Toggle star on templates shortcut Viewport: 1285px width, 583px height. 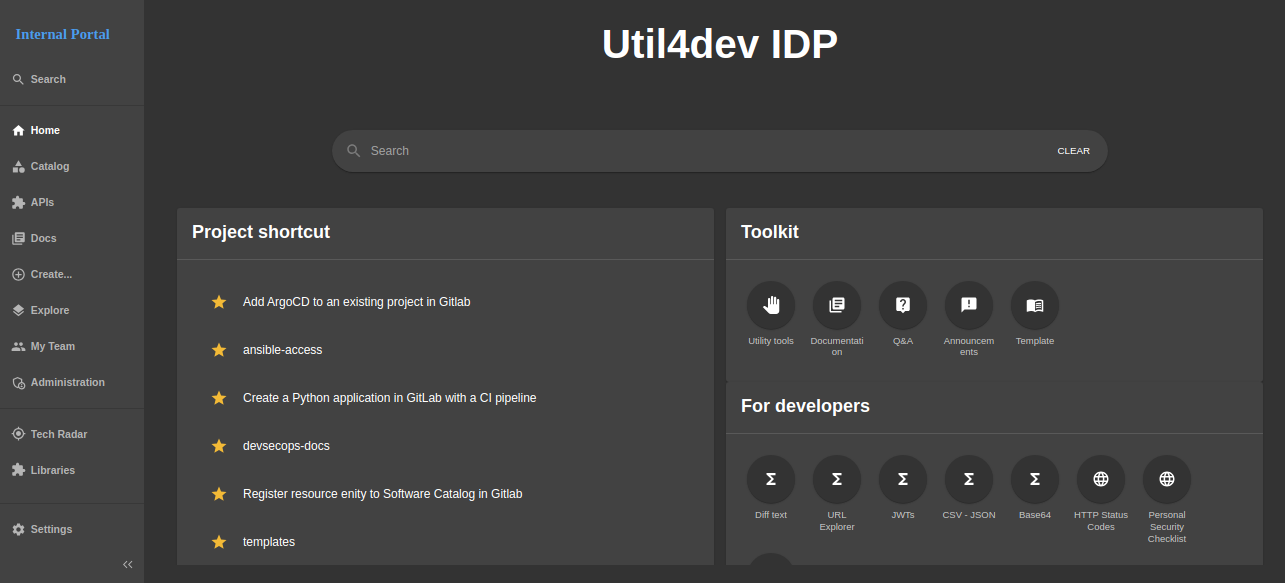pos(219,542)
